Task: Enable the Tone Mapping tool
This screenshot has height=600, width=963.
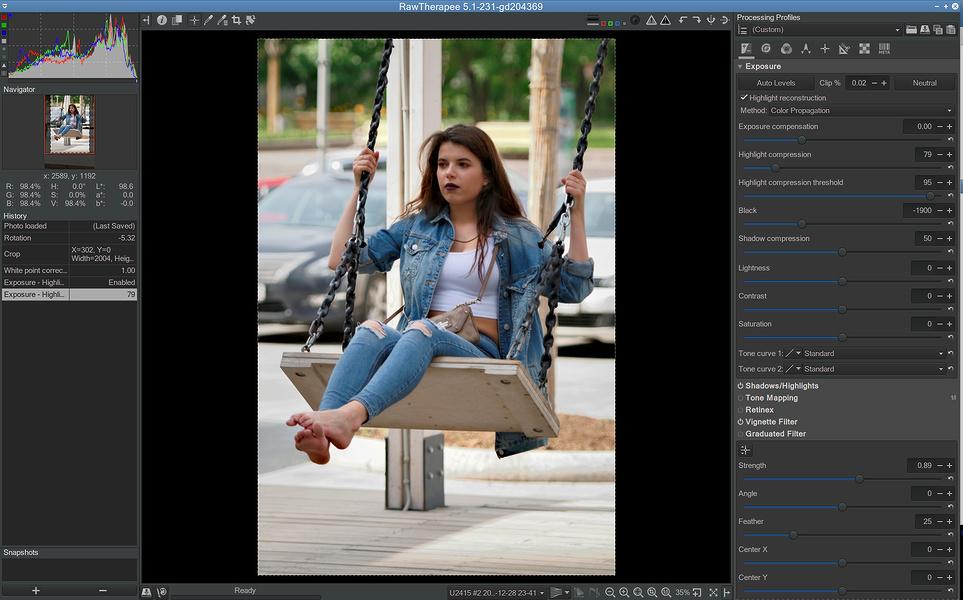Action: click(x=741, y=398)
